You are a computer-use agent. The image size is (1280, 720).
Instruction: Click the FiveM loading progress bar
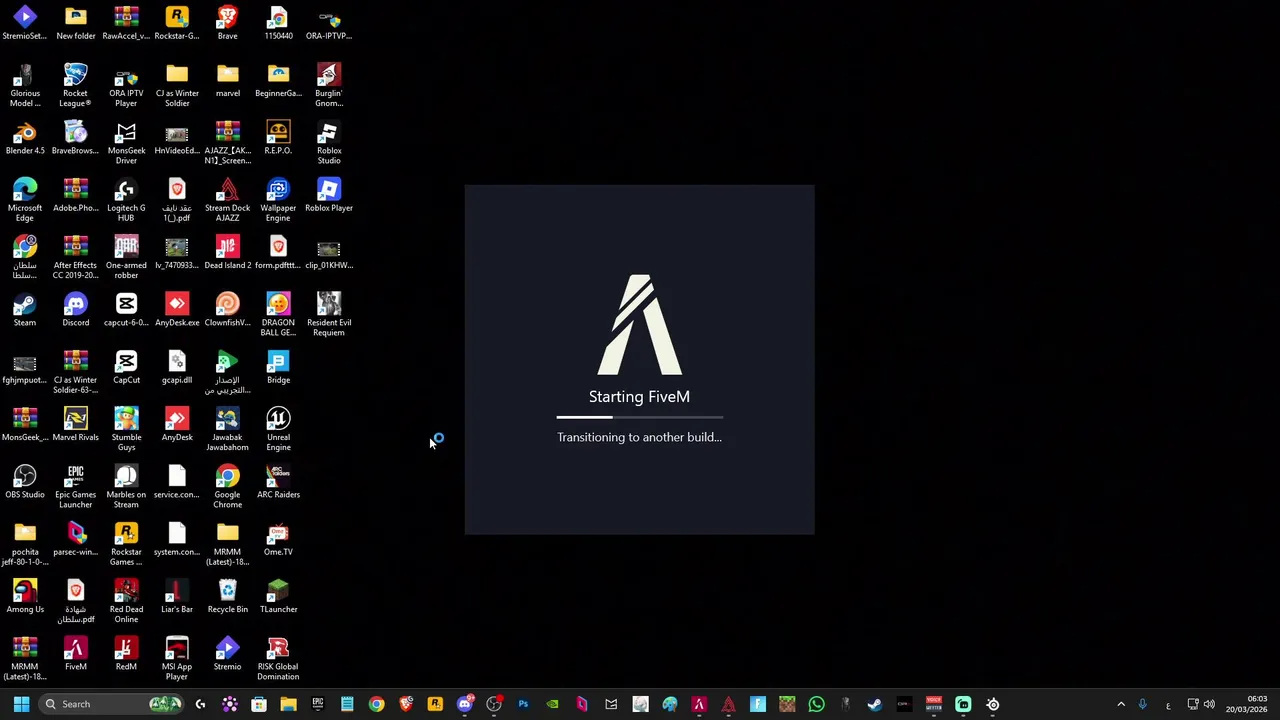(x=639, y=417)
